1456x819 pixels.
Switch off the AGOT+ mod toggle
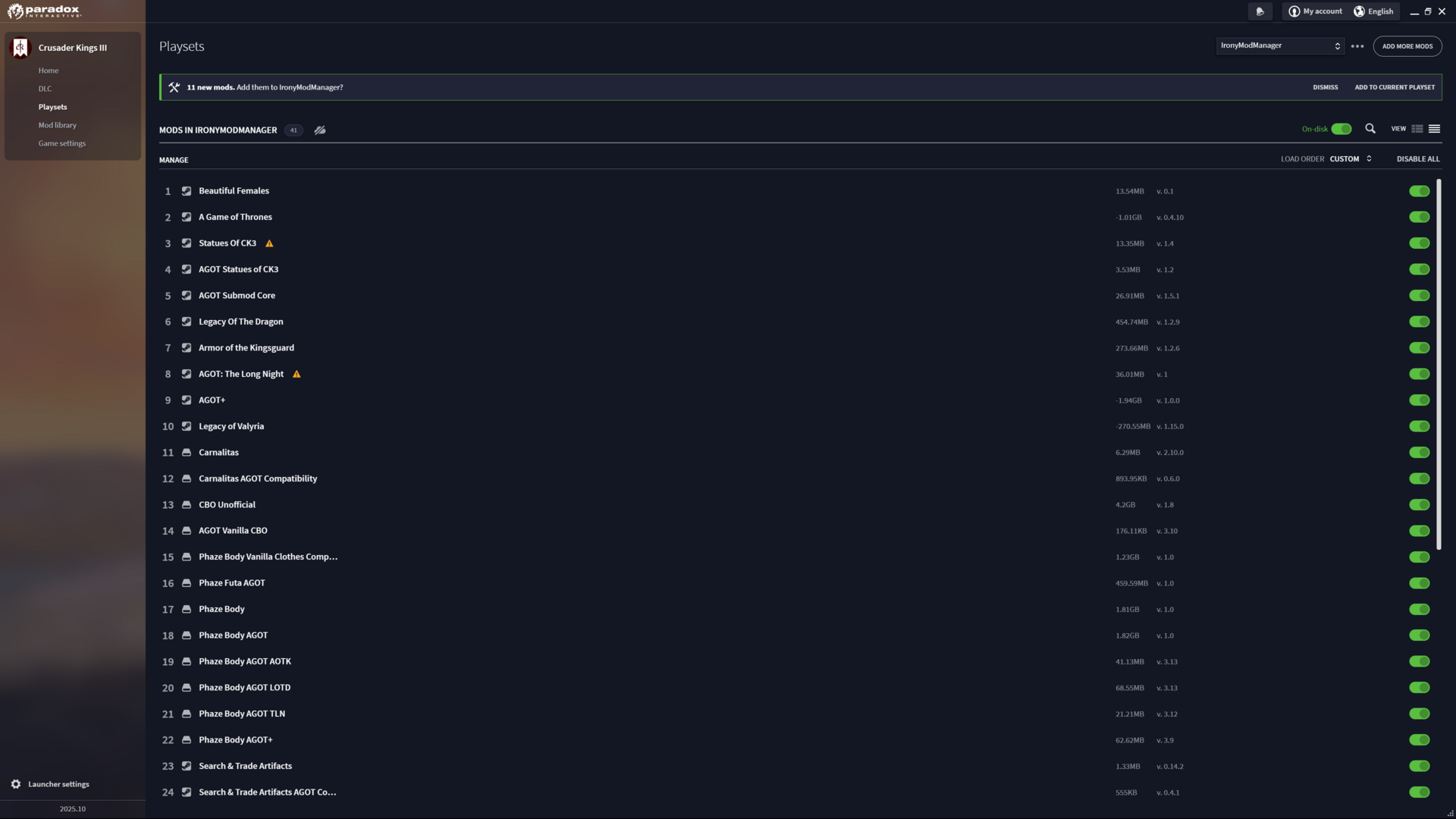click(1420, 400)
